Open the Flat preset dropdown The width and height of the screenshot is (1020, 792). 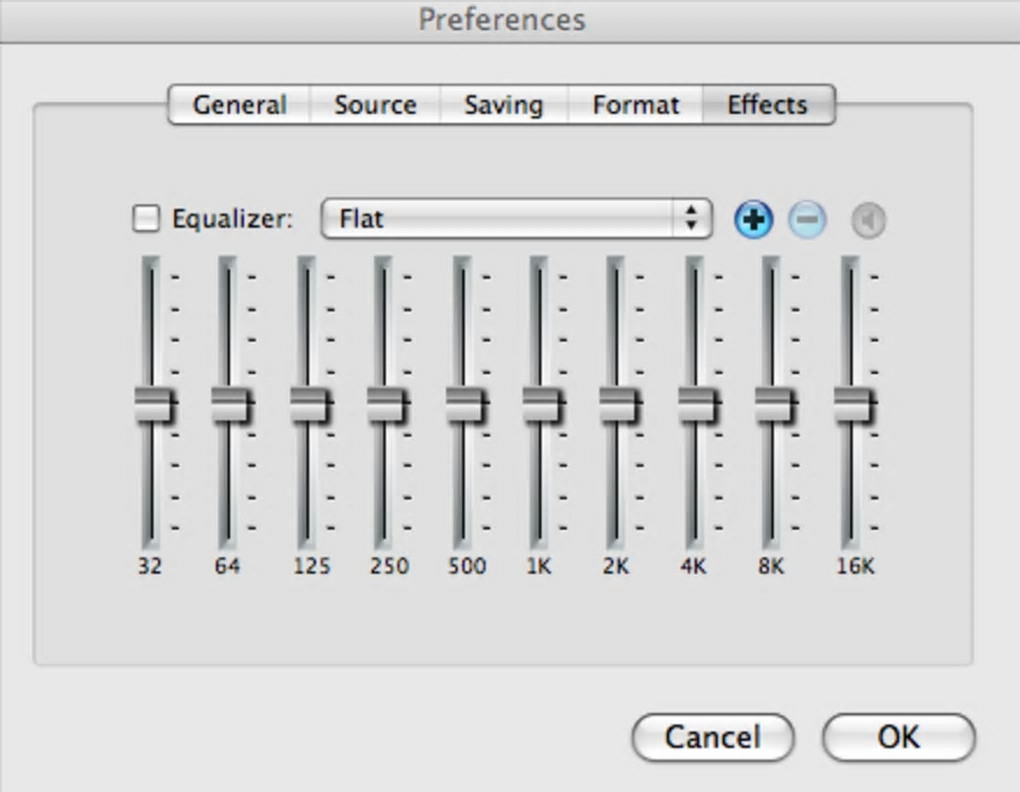tap(516, 219)
